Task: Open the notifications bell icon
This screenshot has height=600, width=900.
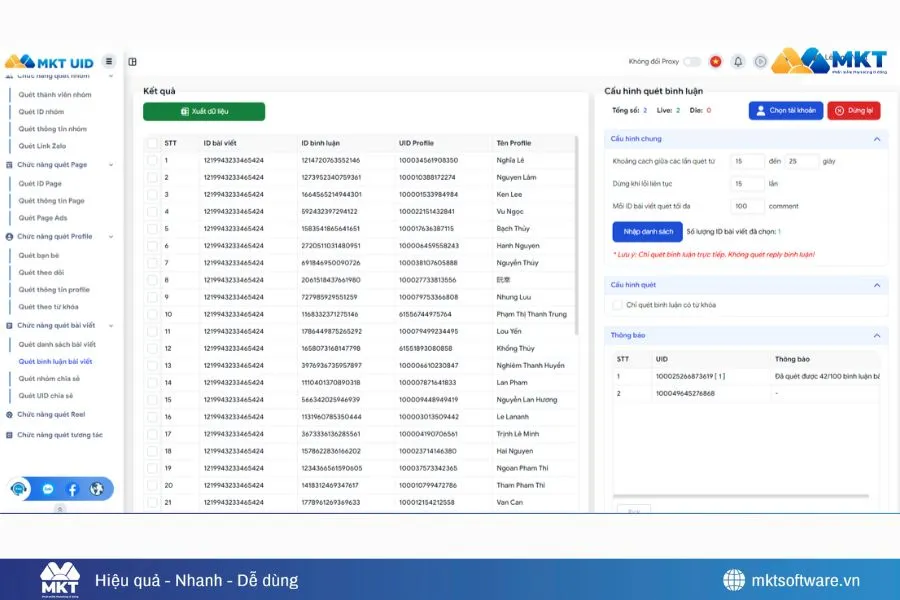Action: coord(738,61)
